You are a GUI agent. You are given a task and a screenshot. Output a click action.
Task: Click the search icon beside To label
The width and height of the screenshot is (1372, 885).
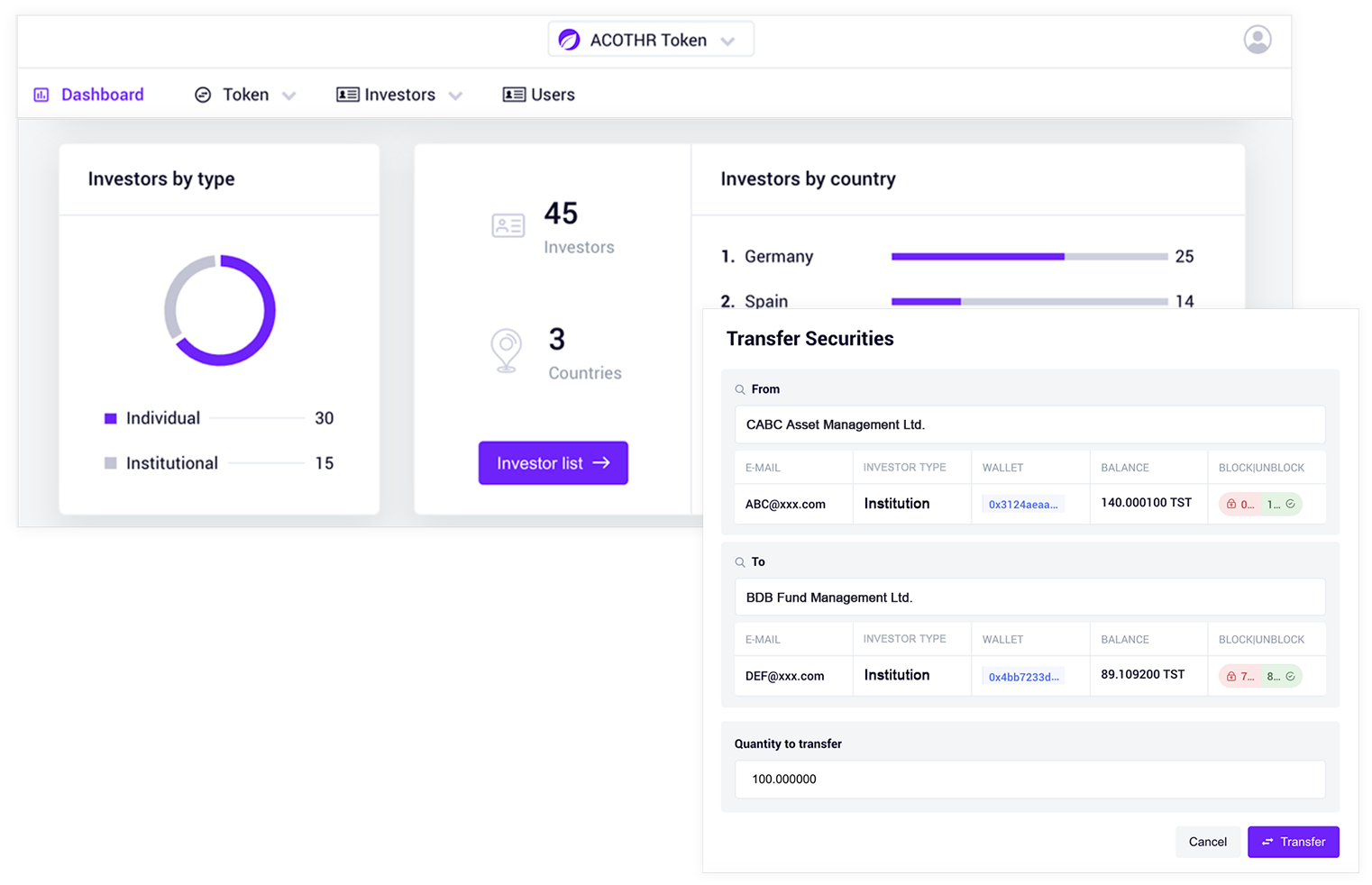coord(740,561)
